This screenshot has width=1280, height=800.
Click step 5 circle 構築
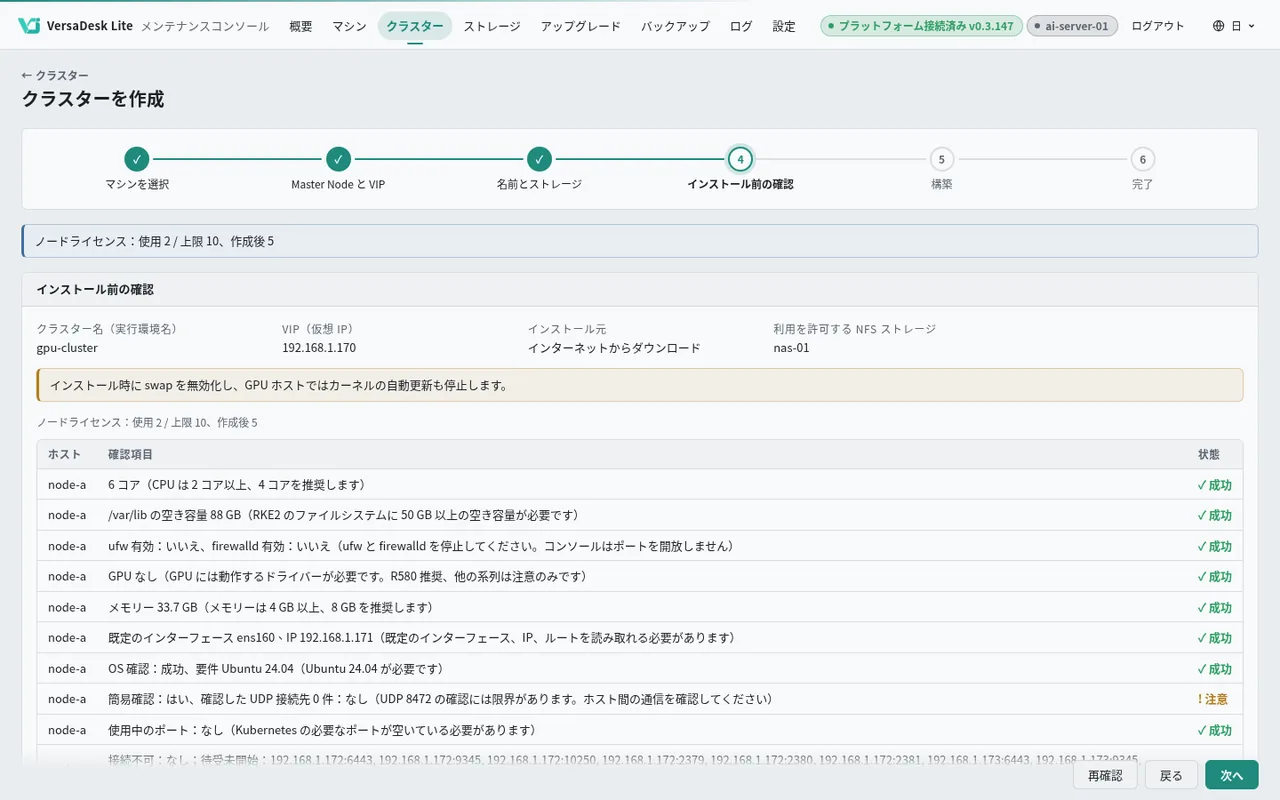941,159
